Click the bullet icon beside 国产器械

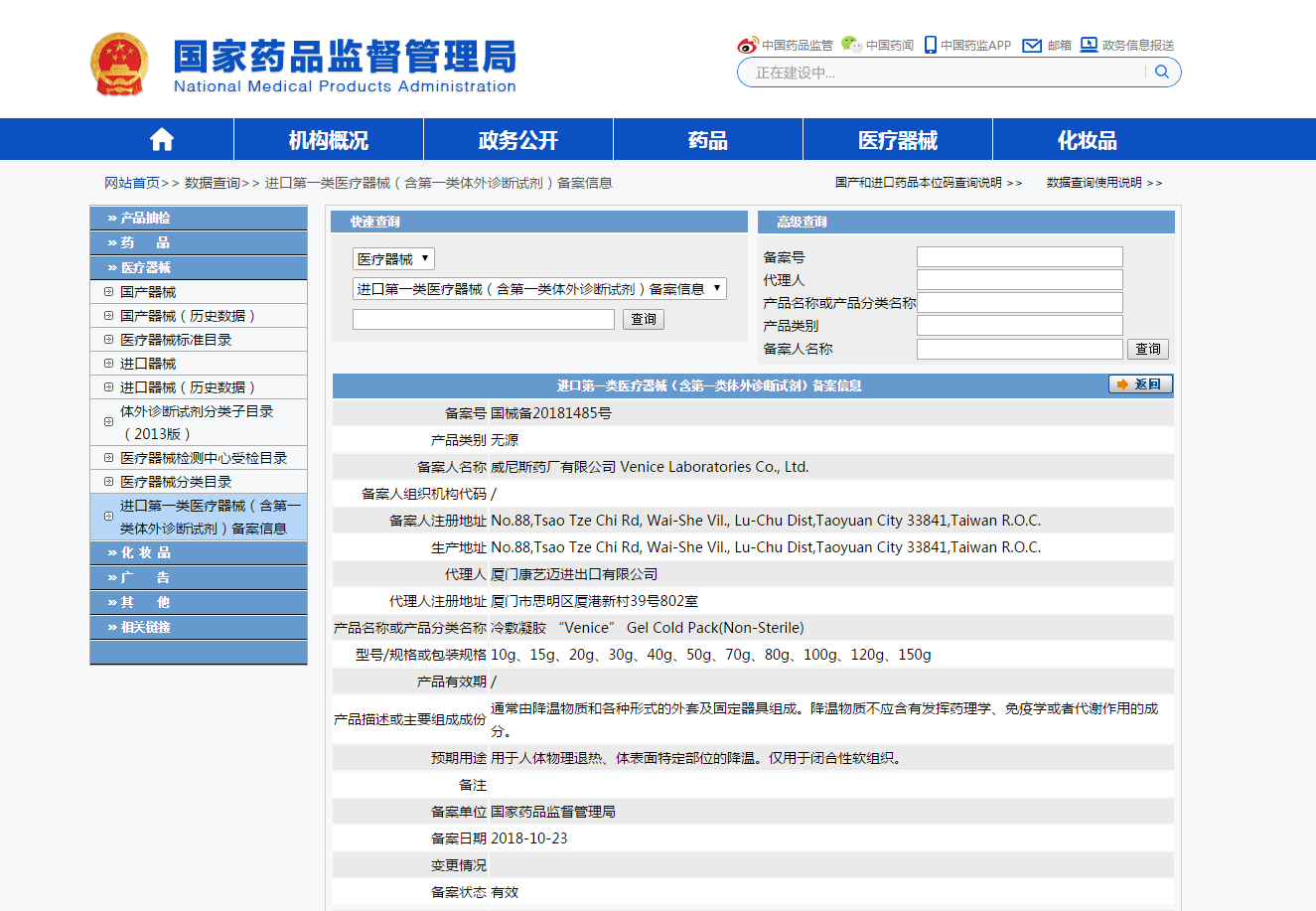pyautogui.click(x=108, y=292)
